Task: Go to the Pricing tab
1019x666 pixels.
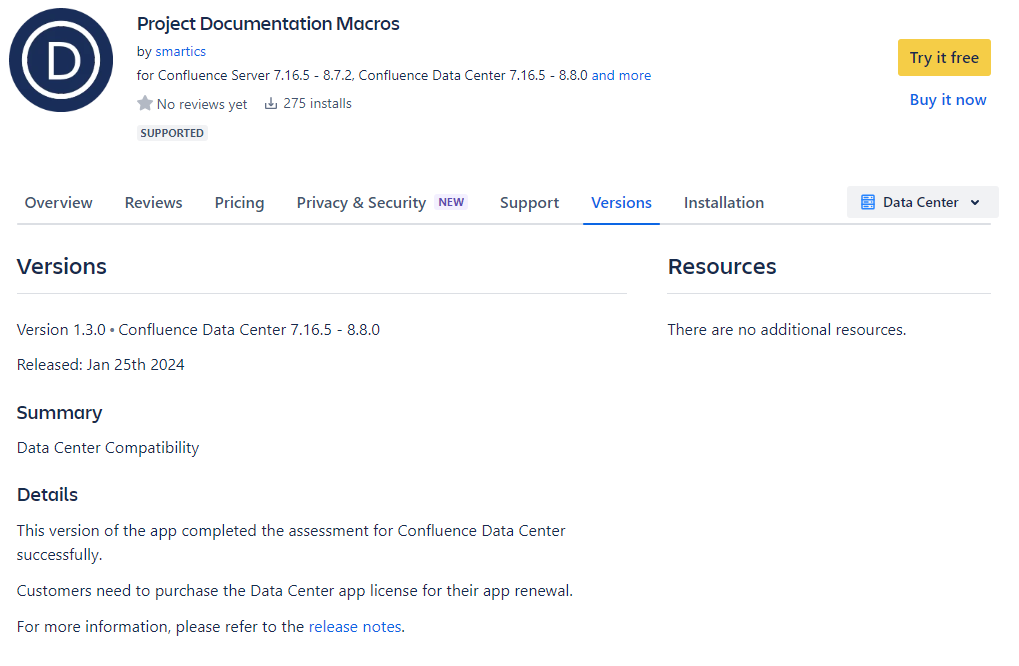Action: pos(239,203)
